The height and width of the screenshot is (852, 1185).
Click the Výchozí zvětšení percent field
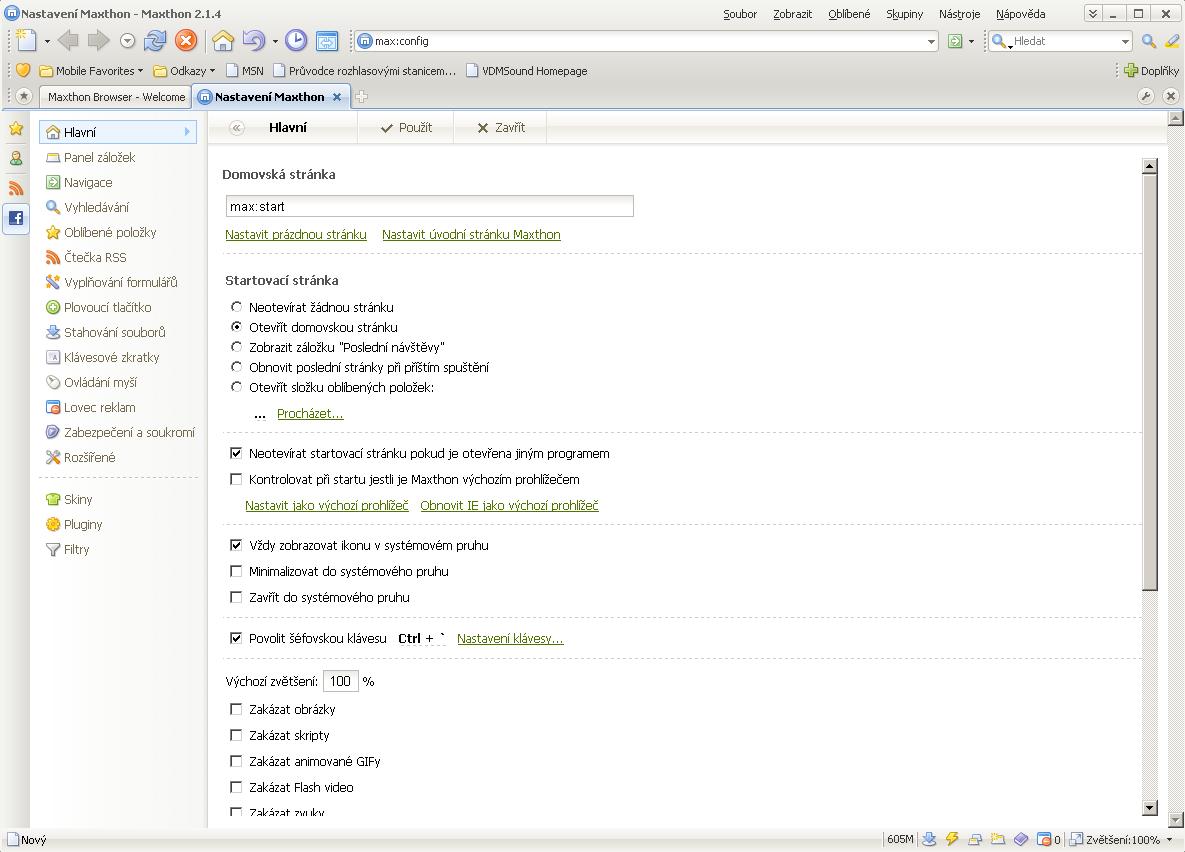(x=340, y=681)
